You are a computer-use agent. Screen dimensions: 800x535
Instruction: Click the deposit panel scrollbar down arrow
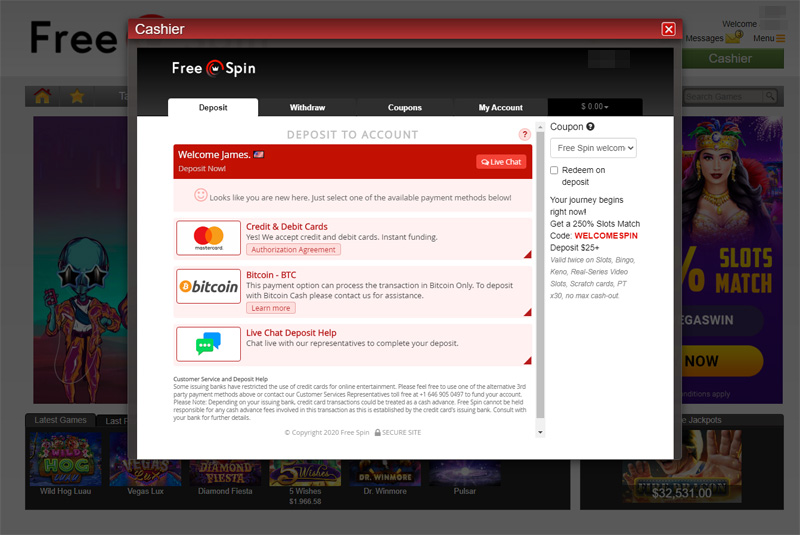(x=540, y=432)
